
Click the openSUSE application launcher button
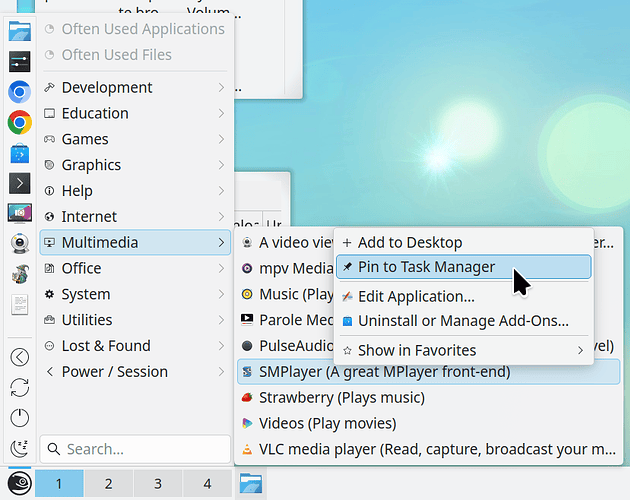pyautogui.click(x=19, y=484)
